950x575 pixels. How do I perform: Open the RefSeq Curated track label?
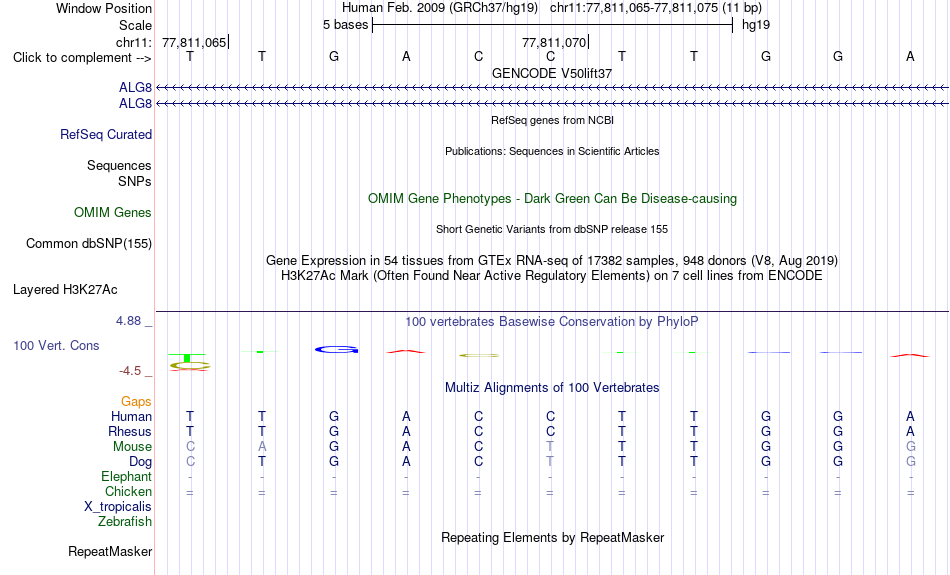106,135
